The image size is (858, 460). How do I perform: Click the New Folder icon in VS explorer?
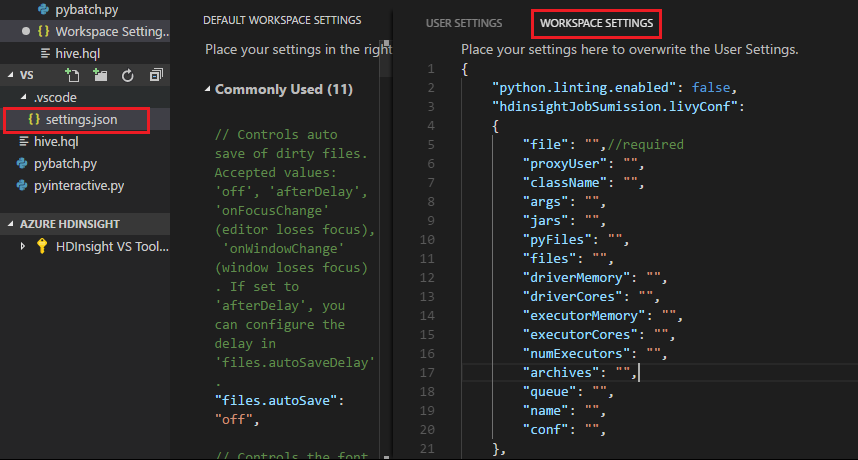100,75
